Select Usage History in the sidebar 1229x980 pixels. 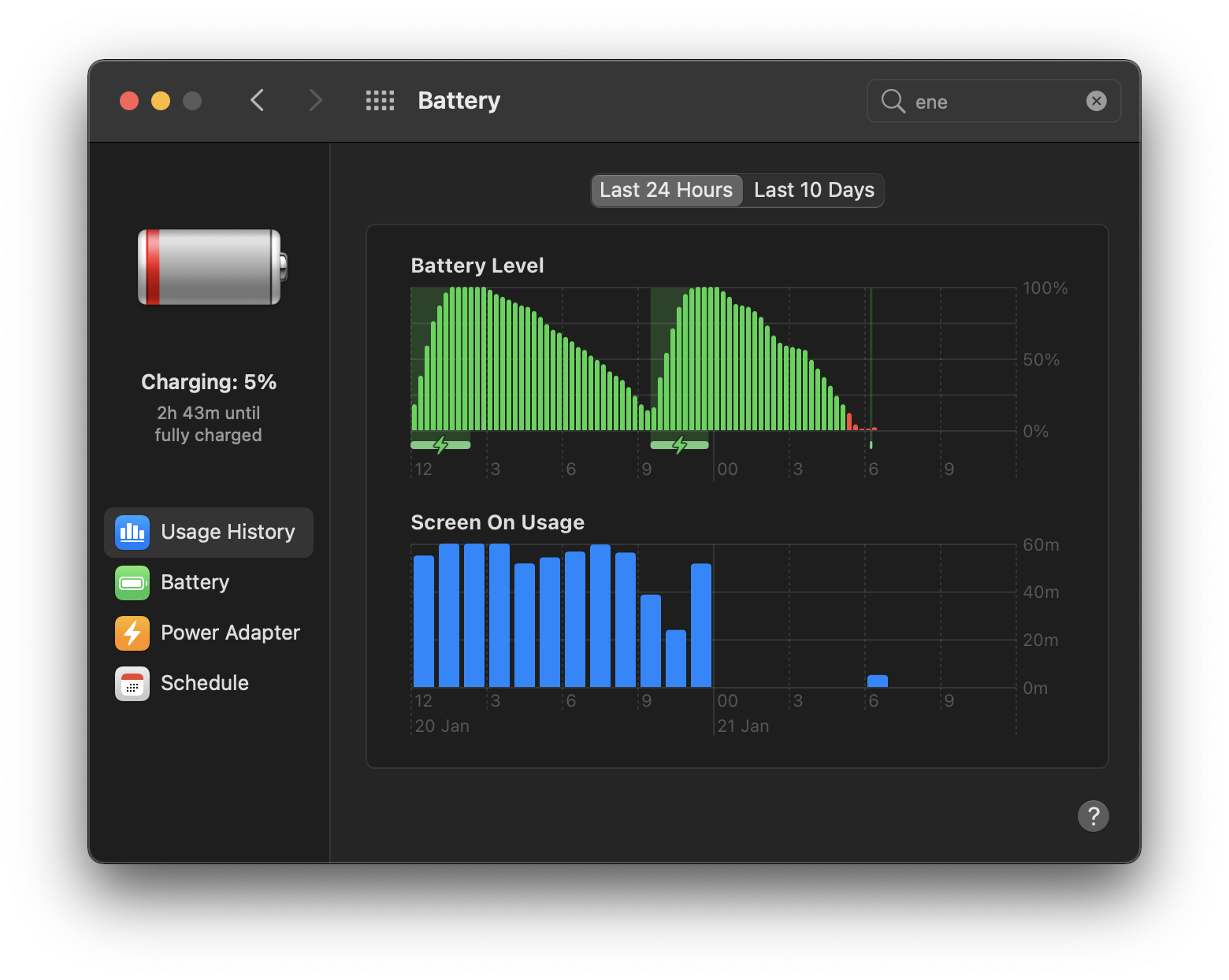coord(227,532)
